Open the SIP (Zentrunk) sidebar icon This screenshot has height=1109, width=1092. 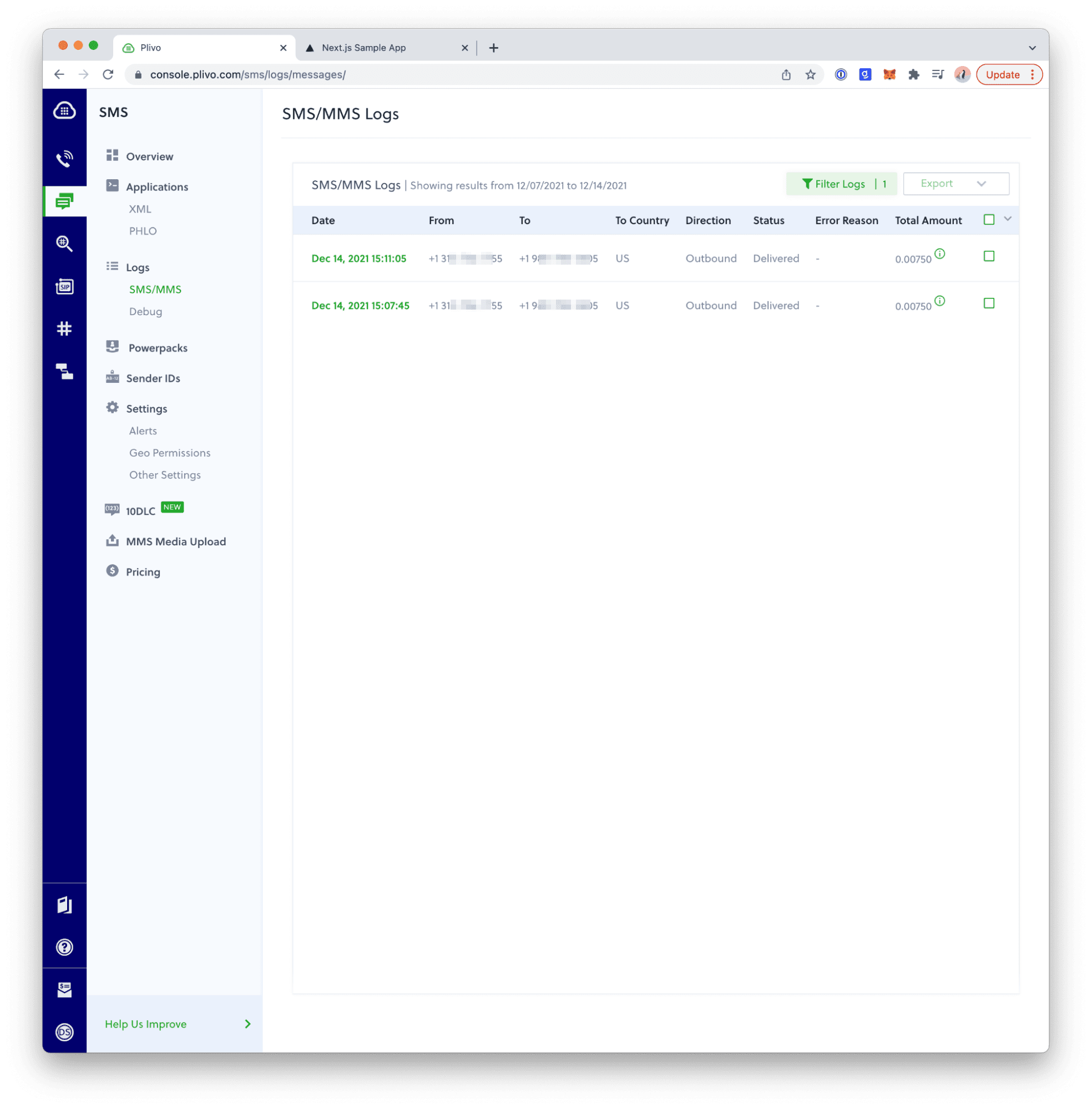tap(64, 286)
